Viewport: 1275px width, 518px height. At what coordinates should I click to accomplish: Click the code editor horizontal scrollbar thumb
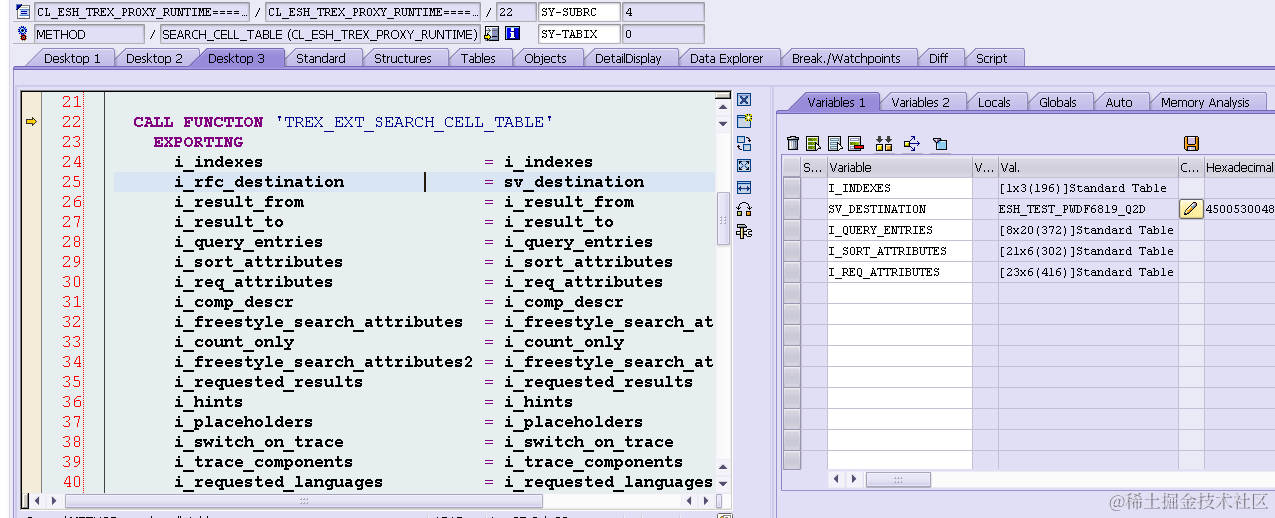(303, 500)
